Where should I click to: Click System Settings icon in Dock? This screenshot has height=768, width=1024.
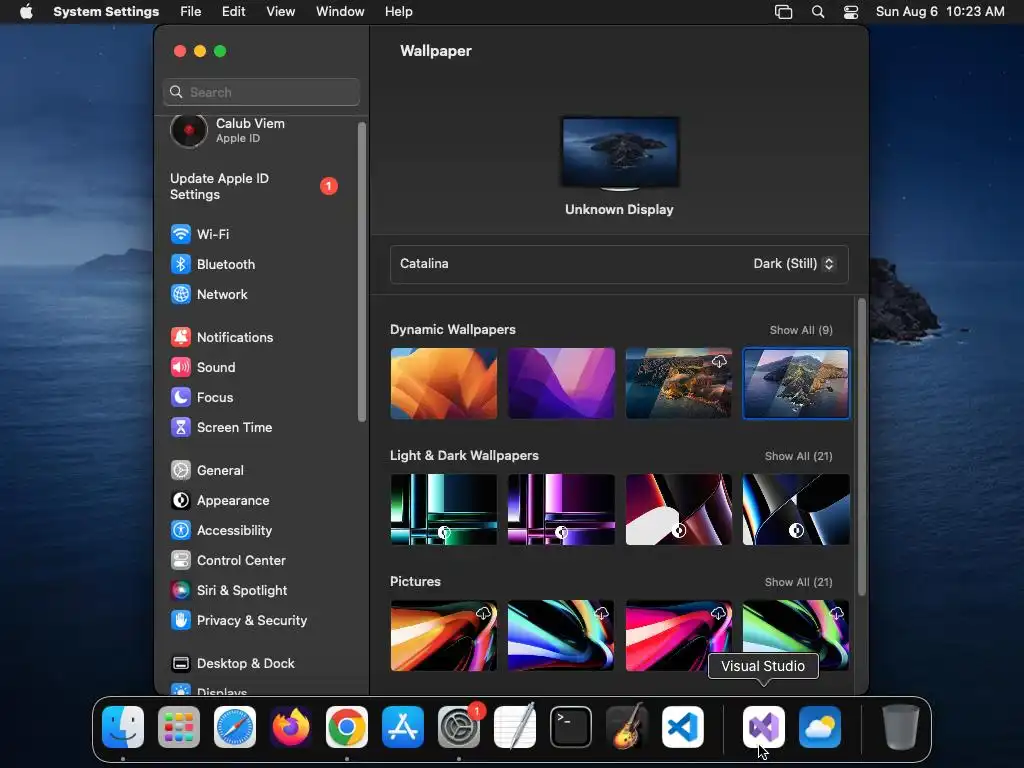pos(459,727)
